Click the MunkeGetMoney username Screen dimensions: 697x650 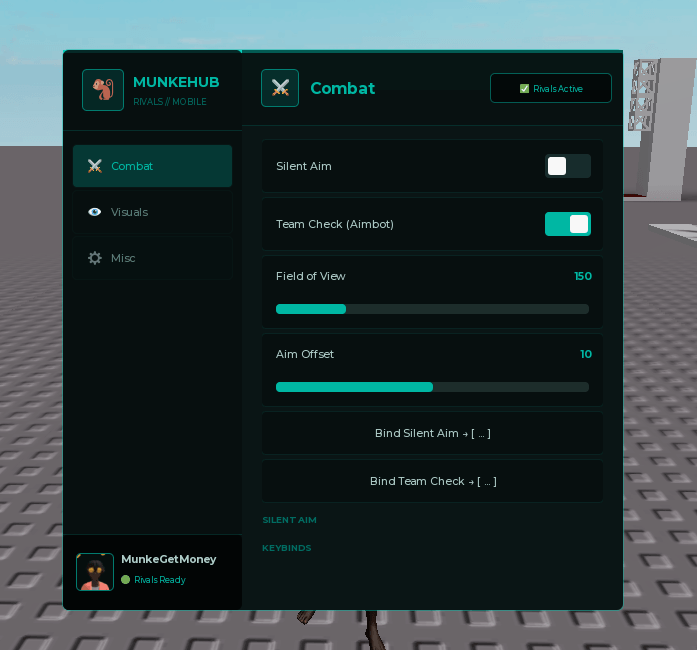coord(168,559)
